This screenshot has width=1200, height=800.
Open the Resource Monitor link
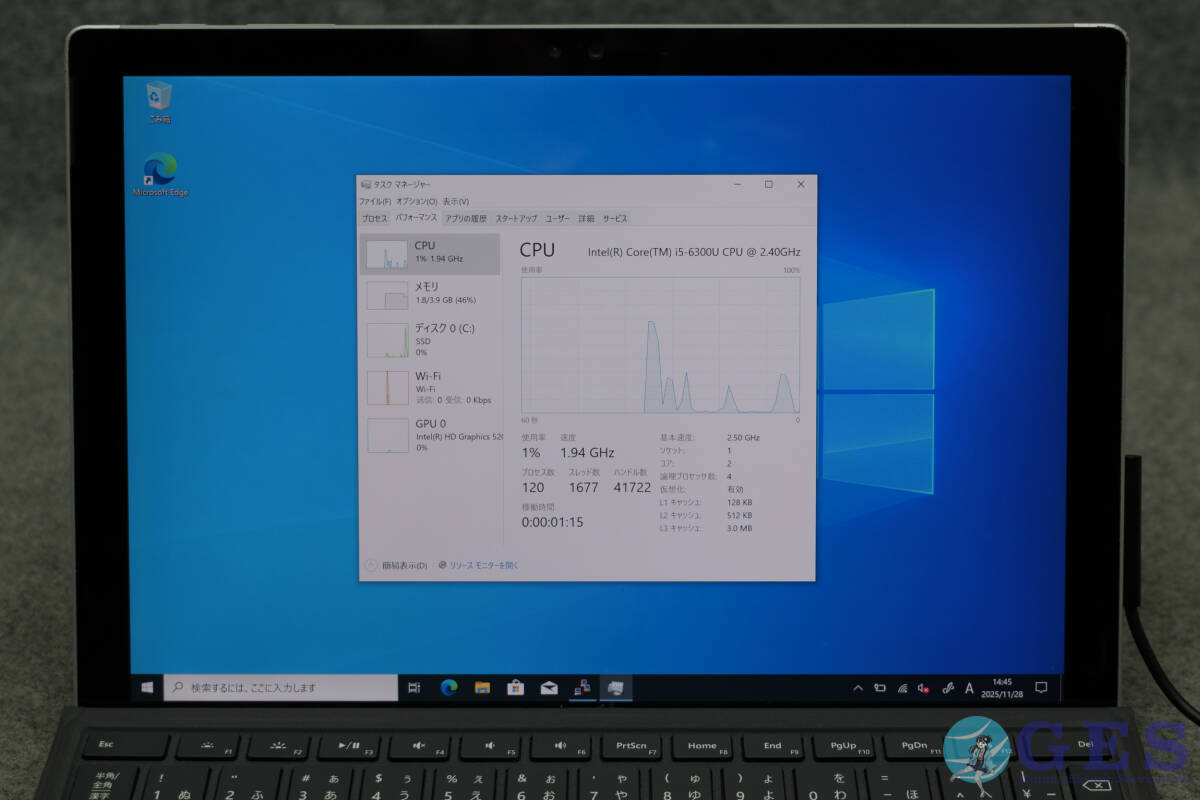pos(483,565)
